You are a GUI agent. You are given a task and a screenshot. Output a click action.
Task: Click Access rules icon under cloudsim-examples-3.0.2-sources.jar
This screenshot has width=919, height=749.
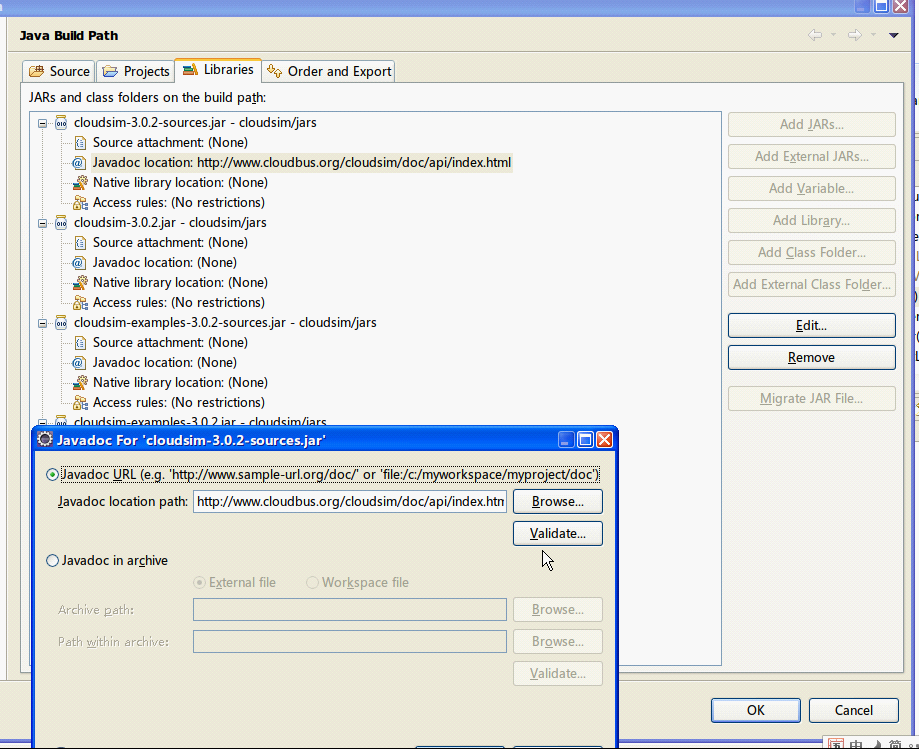[x=80, y=403]
